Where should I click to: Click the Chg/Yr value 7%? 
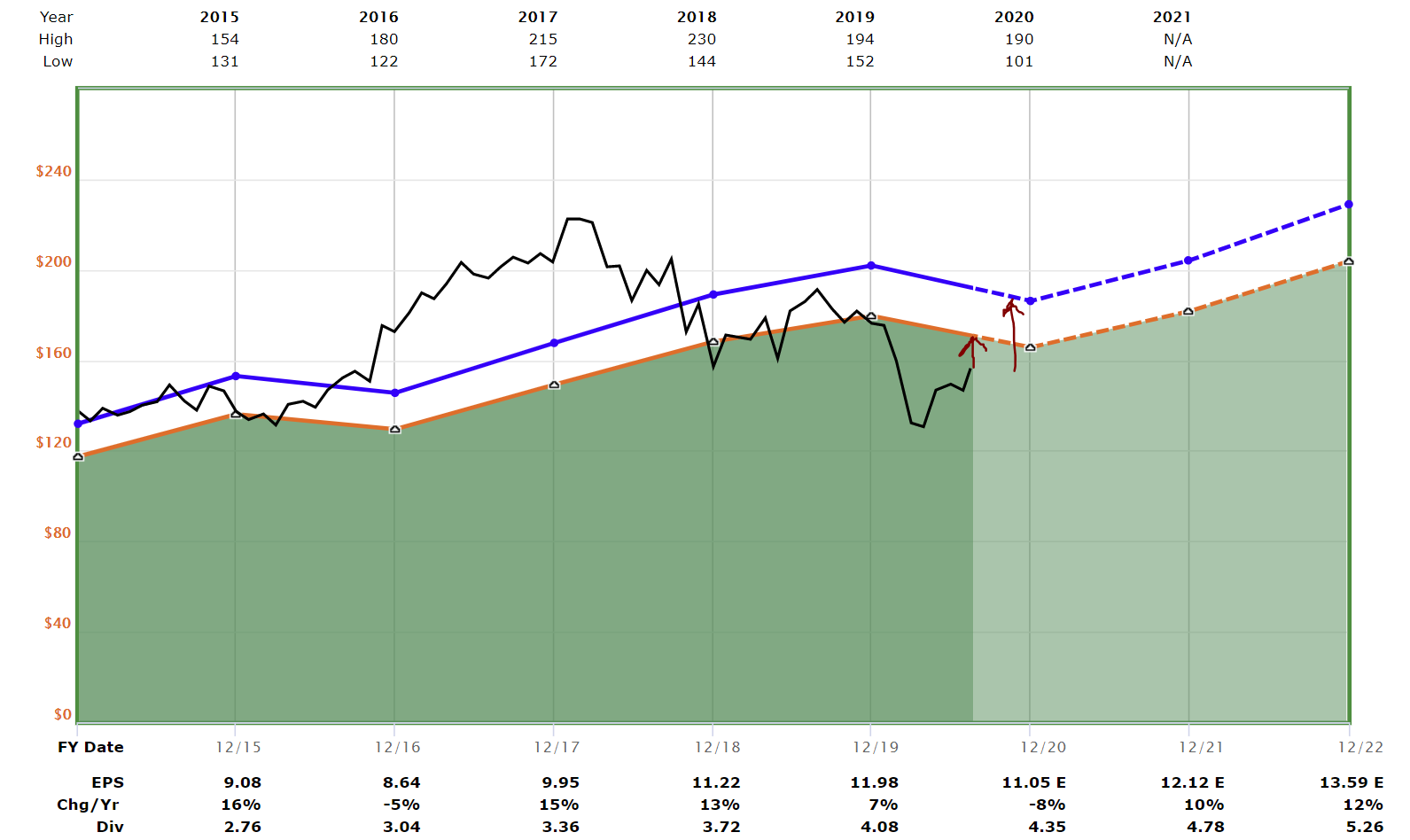(884, 805)
